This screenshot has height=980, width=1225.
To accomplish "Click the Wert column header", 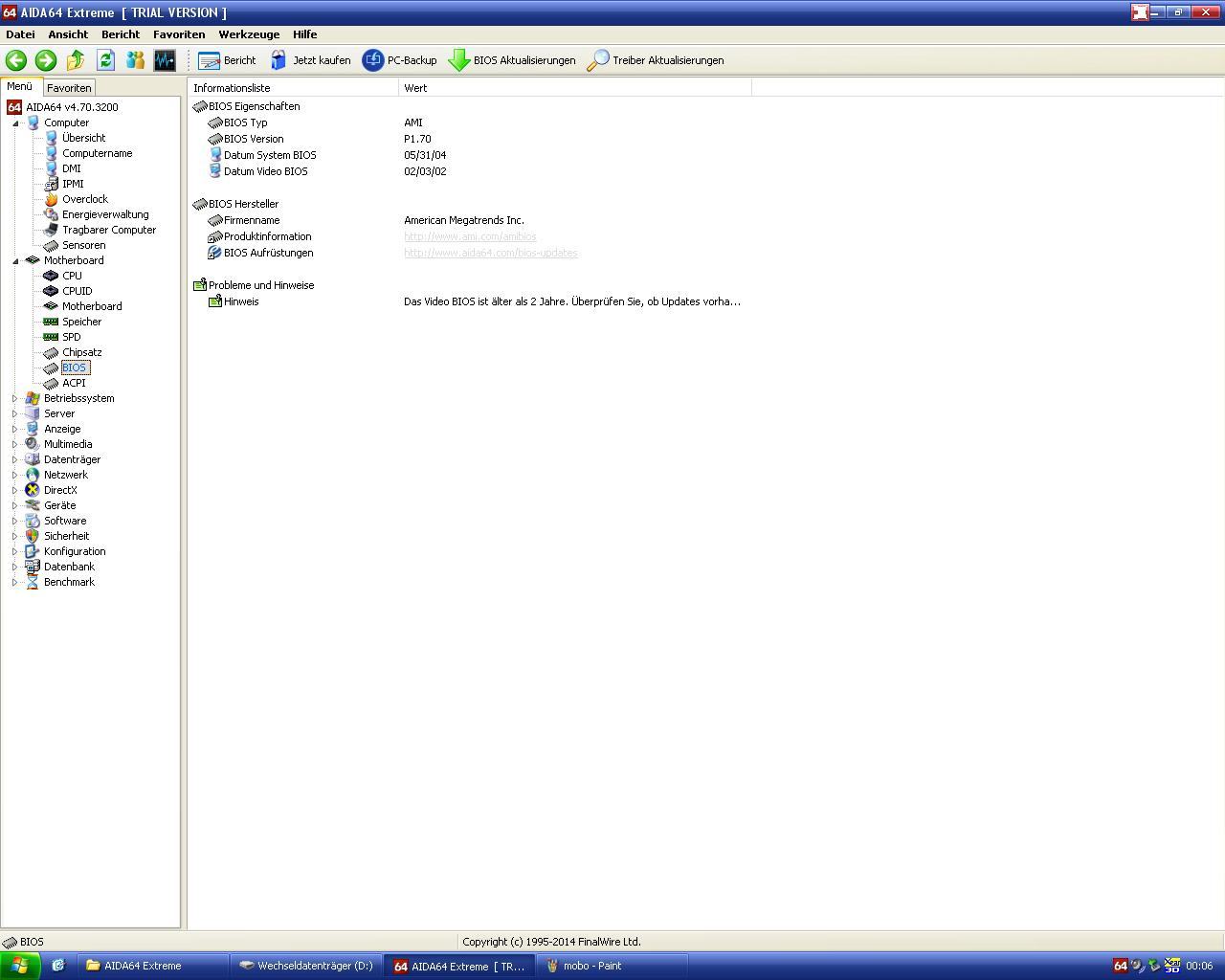I will pos(575,88).
